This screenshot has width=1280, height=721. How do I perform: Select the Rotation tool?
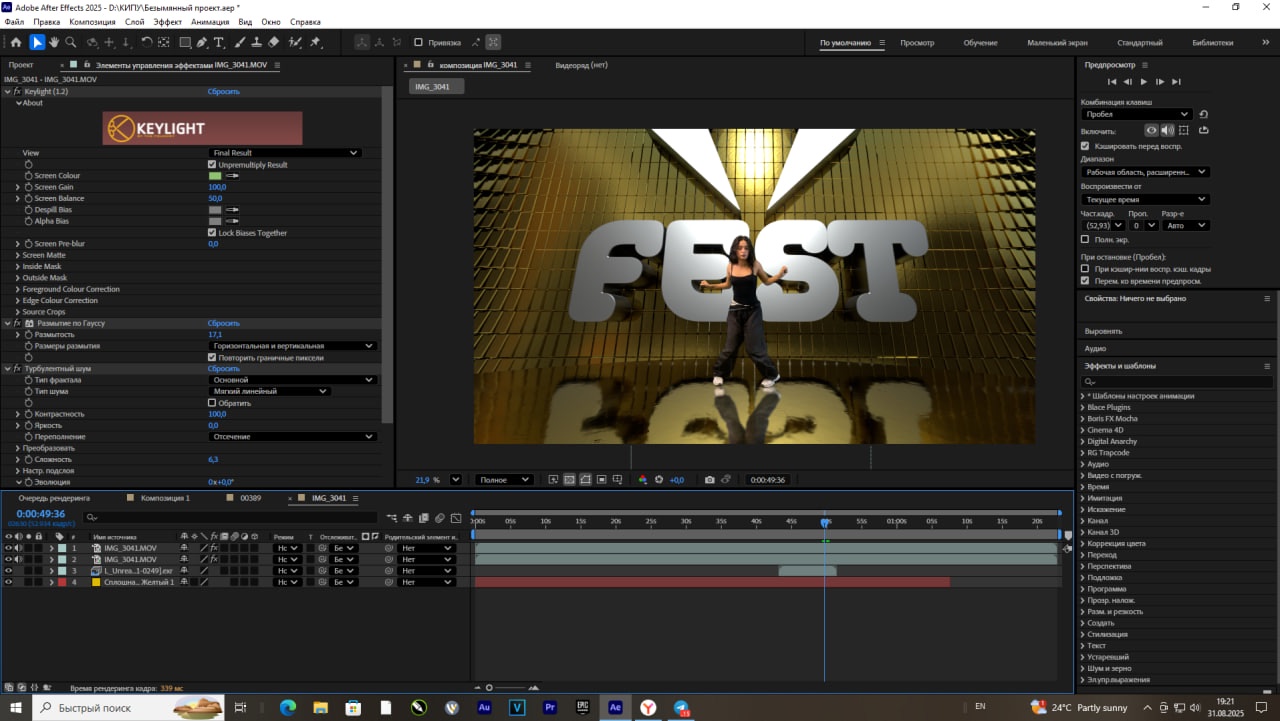(147, 42)
